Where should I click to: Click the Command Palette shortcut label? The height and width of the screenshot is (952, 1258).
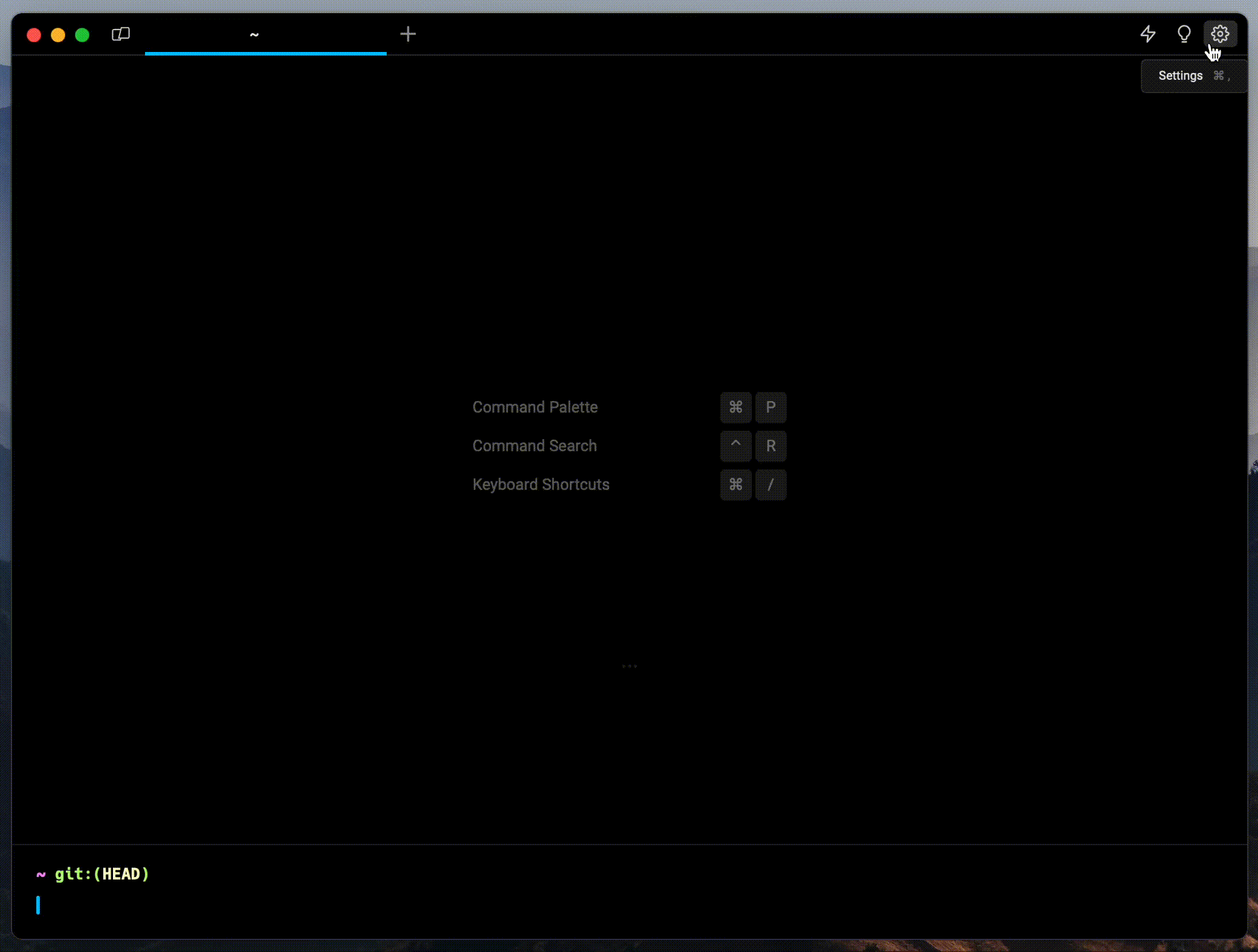tap(535, 407)
